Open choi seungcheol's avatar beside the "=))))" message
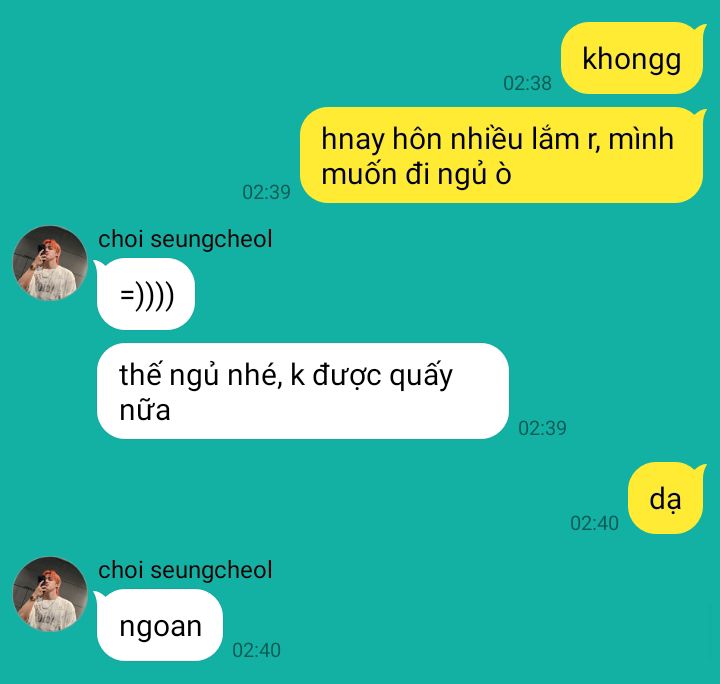The image size is (720, 684). (50, 263)
